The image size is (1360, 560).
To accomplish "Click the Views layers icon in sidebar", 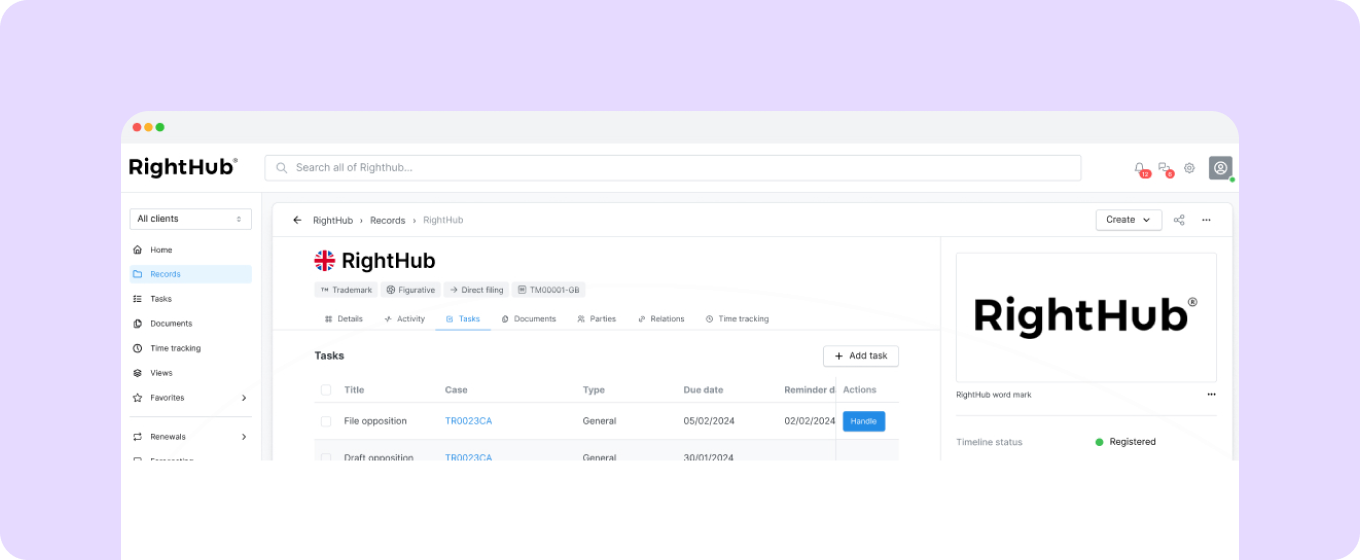I will (x=137, y=373).
